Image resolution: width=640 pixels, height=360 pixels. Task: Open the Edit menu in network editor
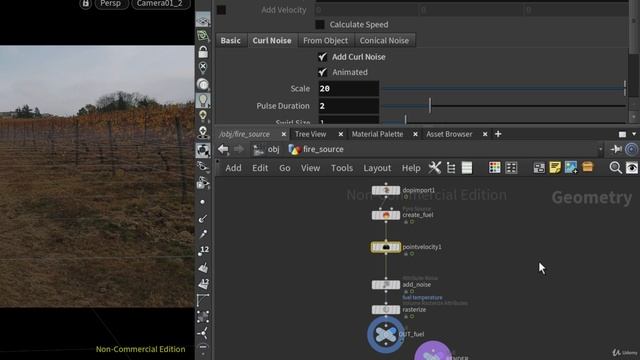pyautogui.click(x=260, y=168)
